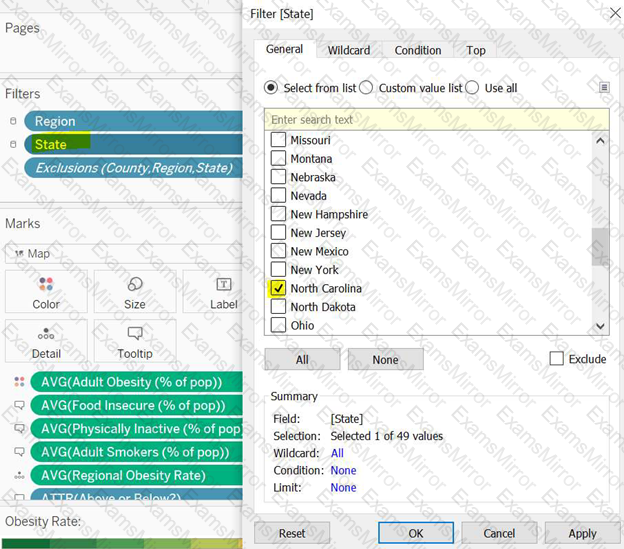Switch to the Wildcard tab
The width and height of the screenshot is (624, 549).
click(349, 51)
